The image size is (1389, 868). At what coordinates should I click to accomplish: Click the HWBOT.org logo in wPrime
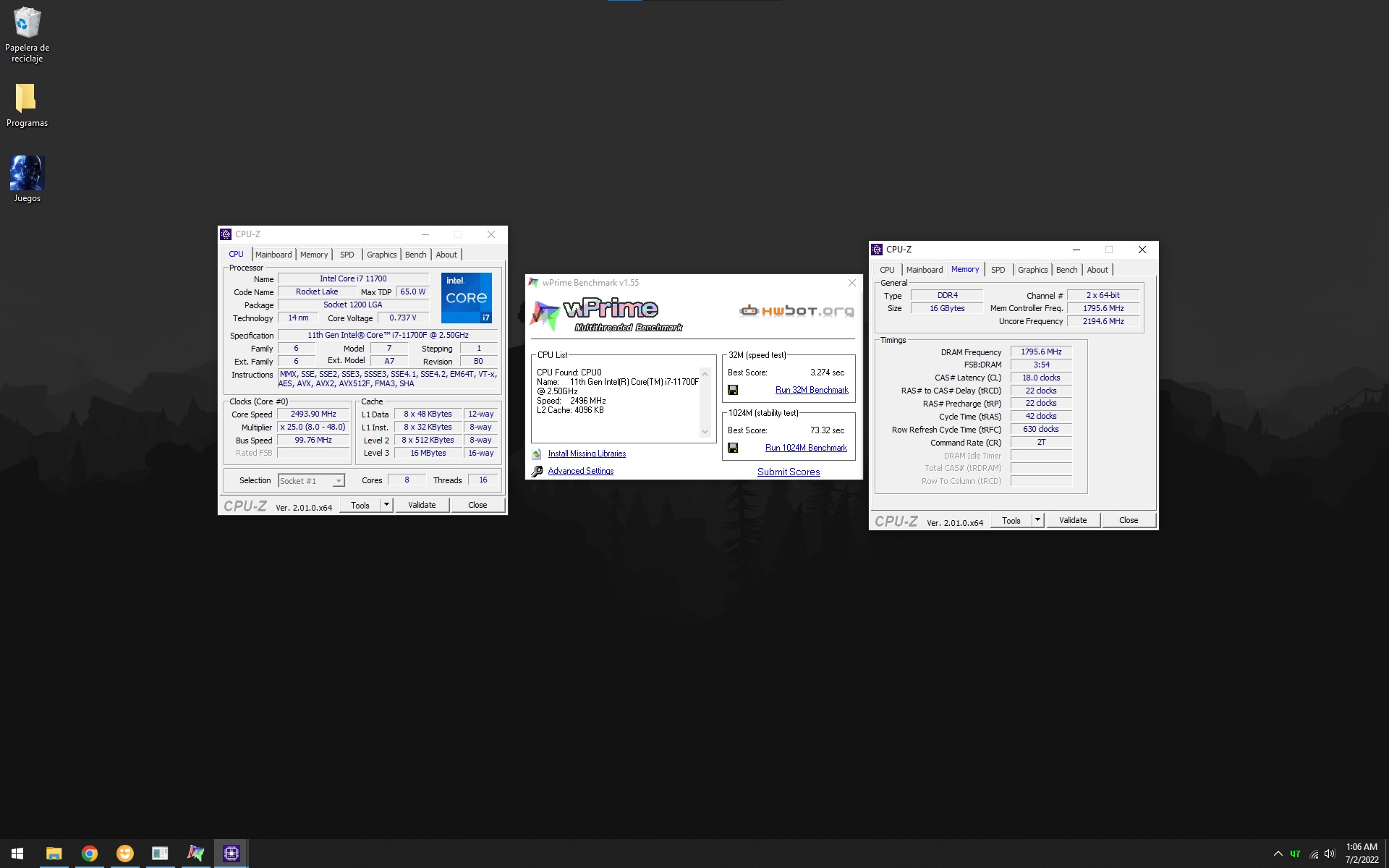tap(797, 311)
